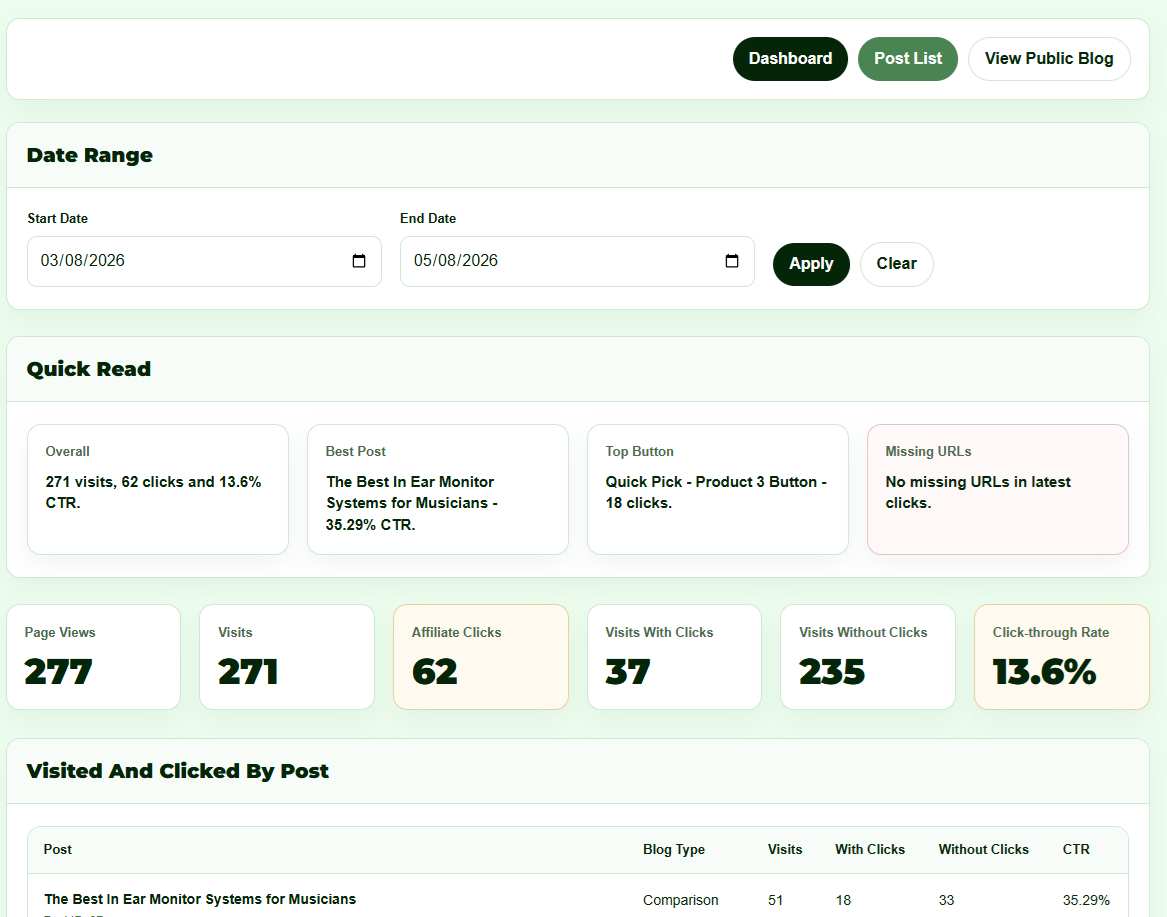This screenshot has width=1167, height=917.
Task: Focus the Start Date field 03/08/2026
Action: point(204,261)
